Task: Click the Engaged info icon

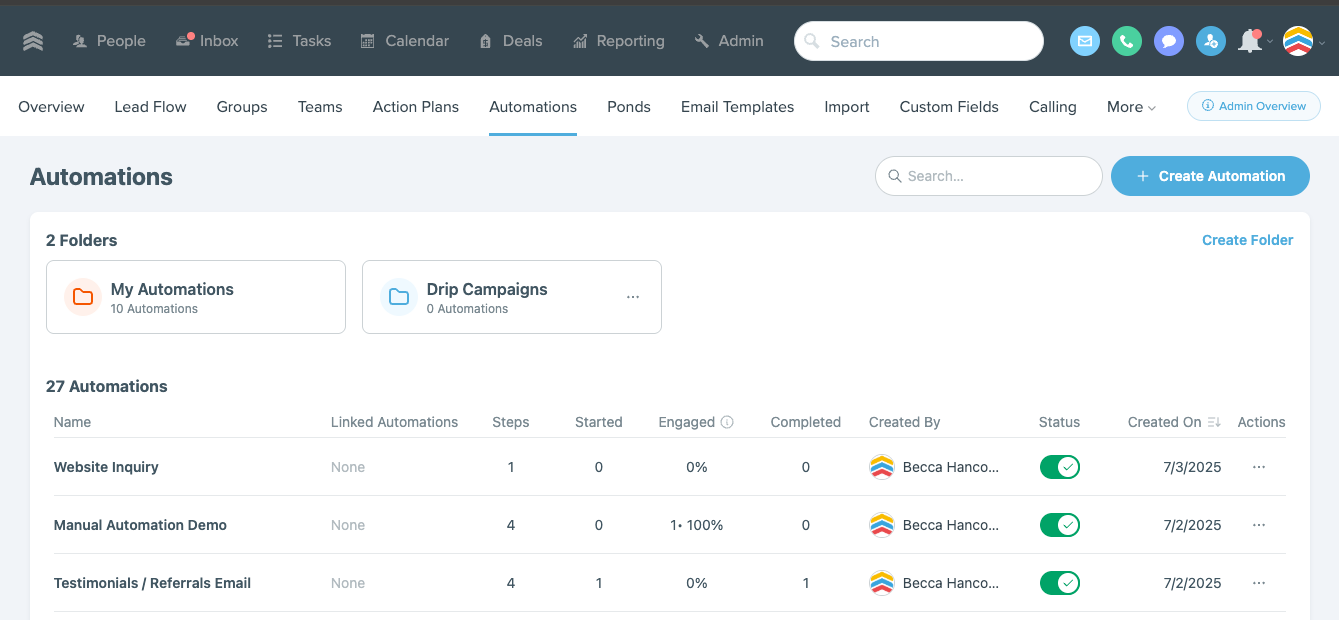Action: (x=727, y=422)
